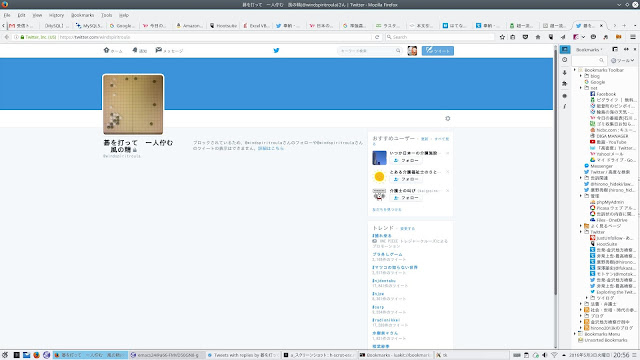Open profile gear settings dropdown
This screenshot has height=360, width=640.
447,118
